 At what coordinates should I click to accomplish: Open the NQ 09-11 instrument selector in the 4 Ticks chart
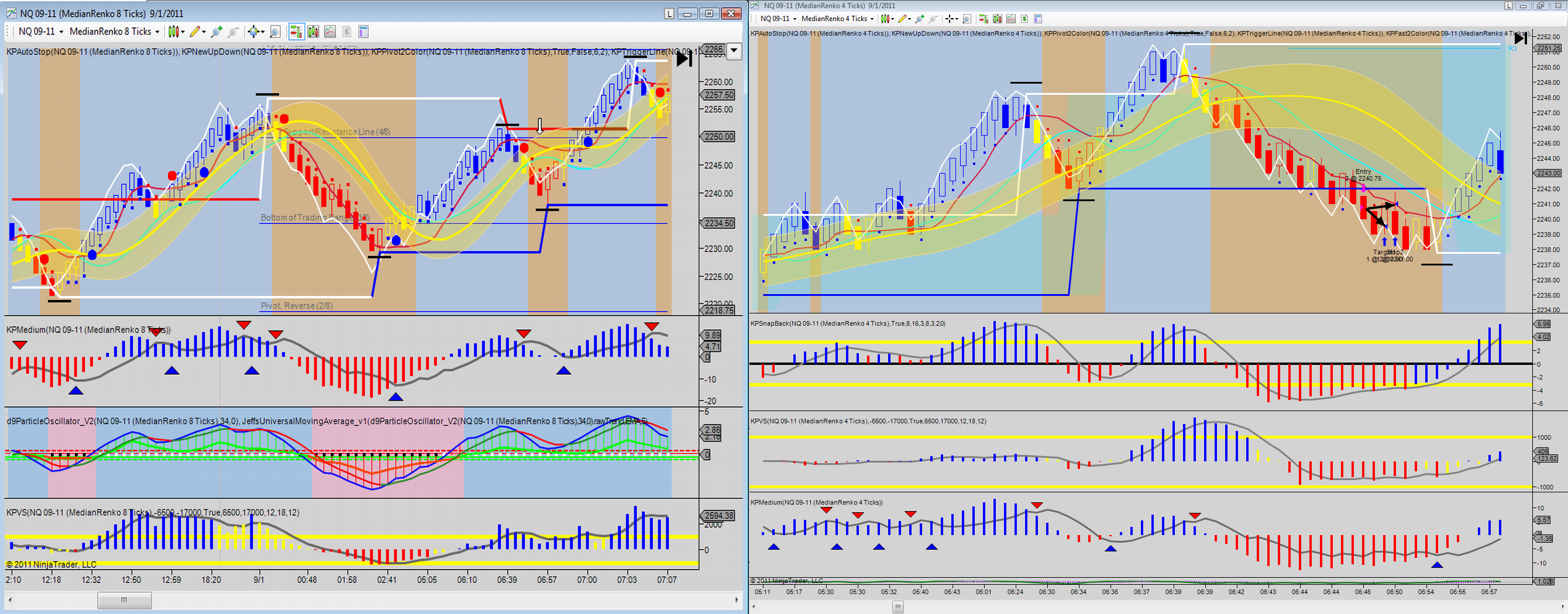pos(778,19)
